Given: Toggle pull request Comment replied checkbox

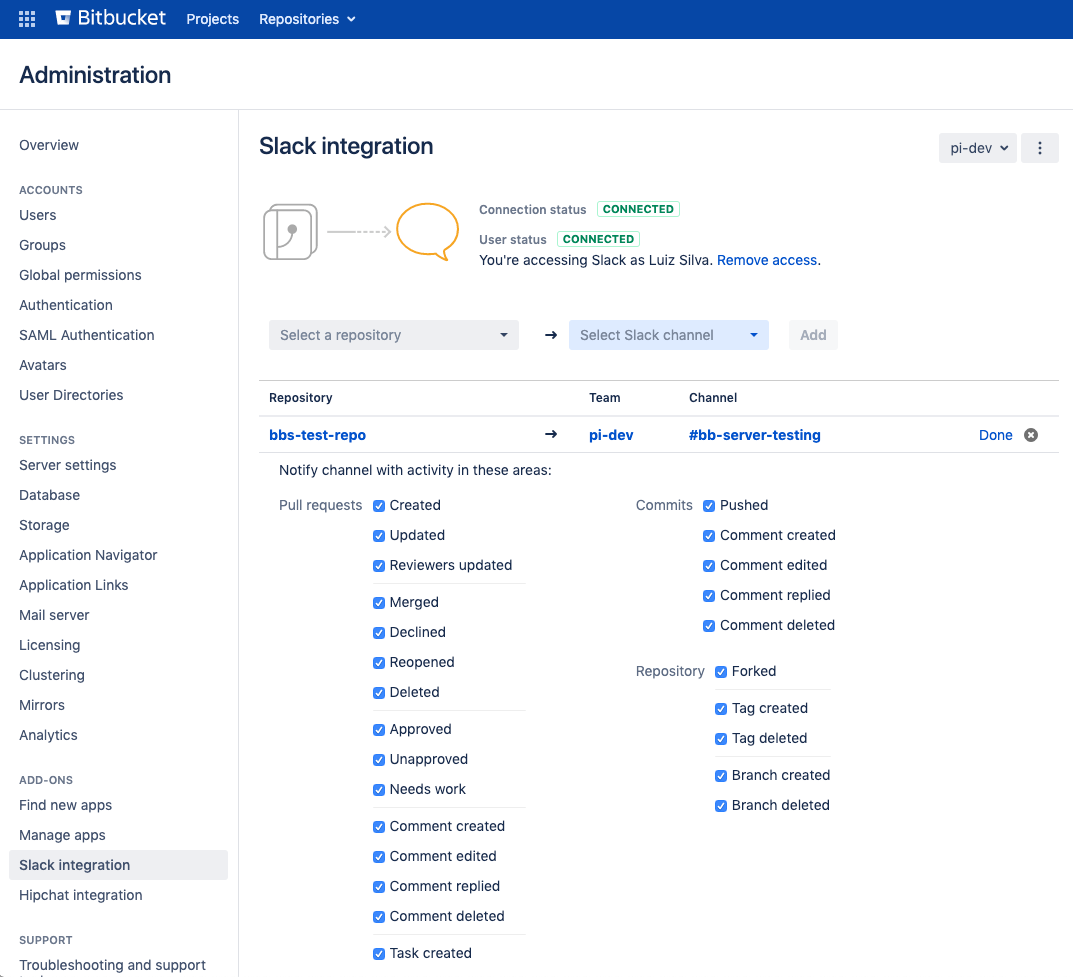Looking at the screenshot, I should click(378, 887).
